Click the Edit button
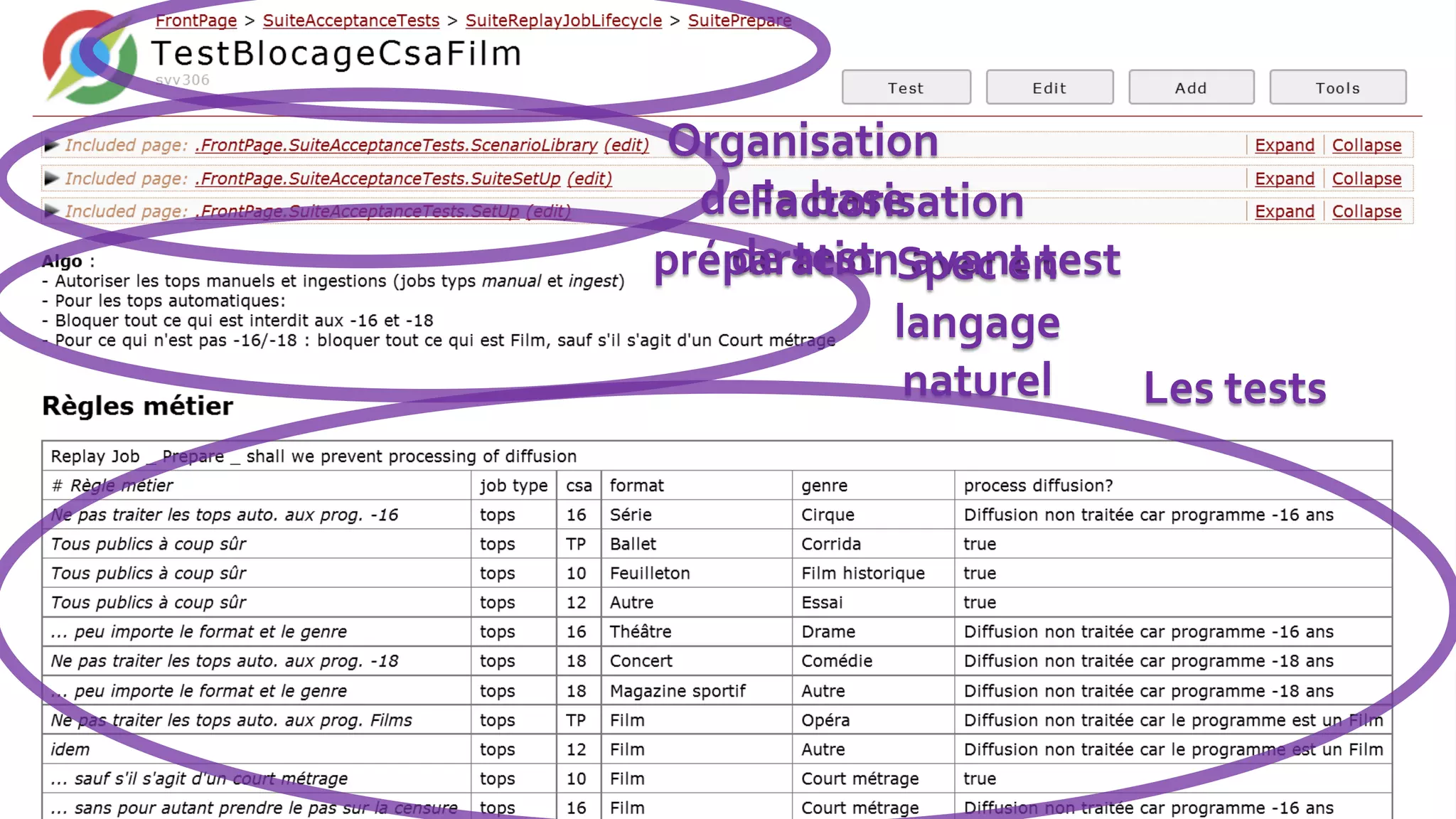This screenshot has width=1456, height=819. pyautogui.click(x=1049, y=87)
